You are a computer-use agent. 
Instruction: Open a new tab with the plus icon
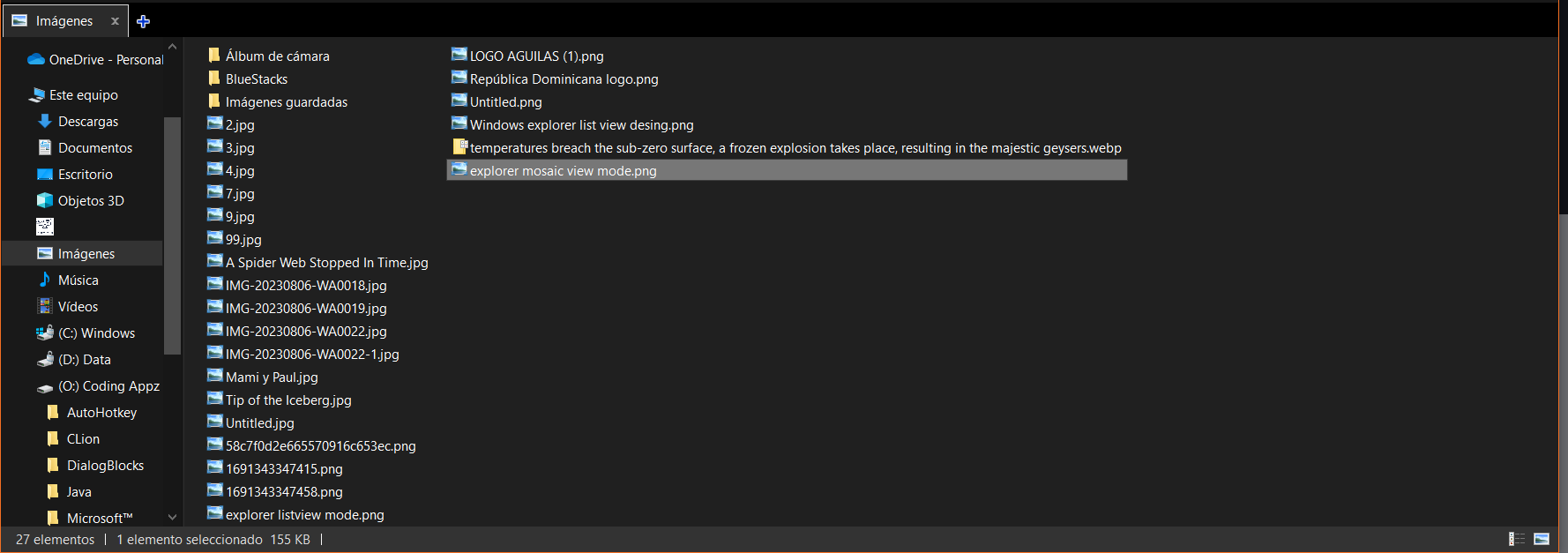(142, 20)
